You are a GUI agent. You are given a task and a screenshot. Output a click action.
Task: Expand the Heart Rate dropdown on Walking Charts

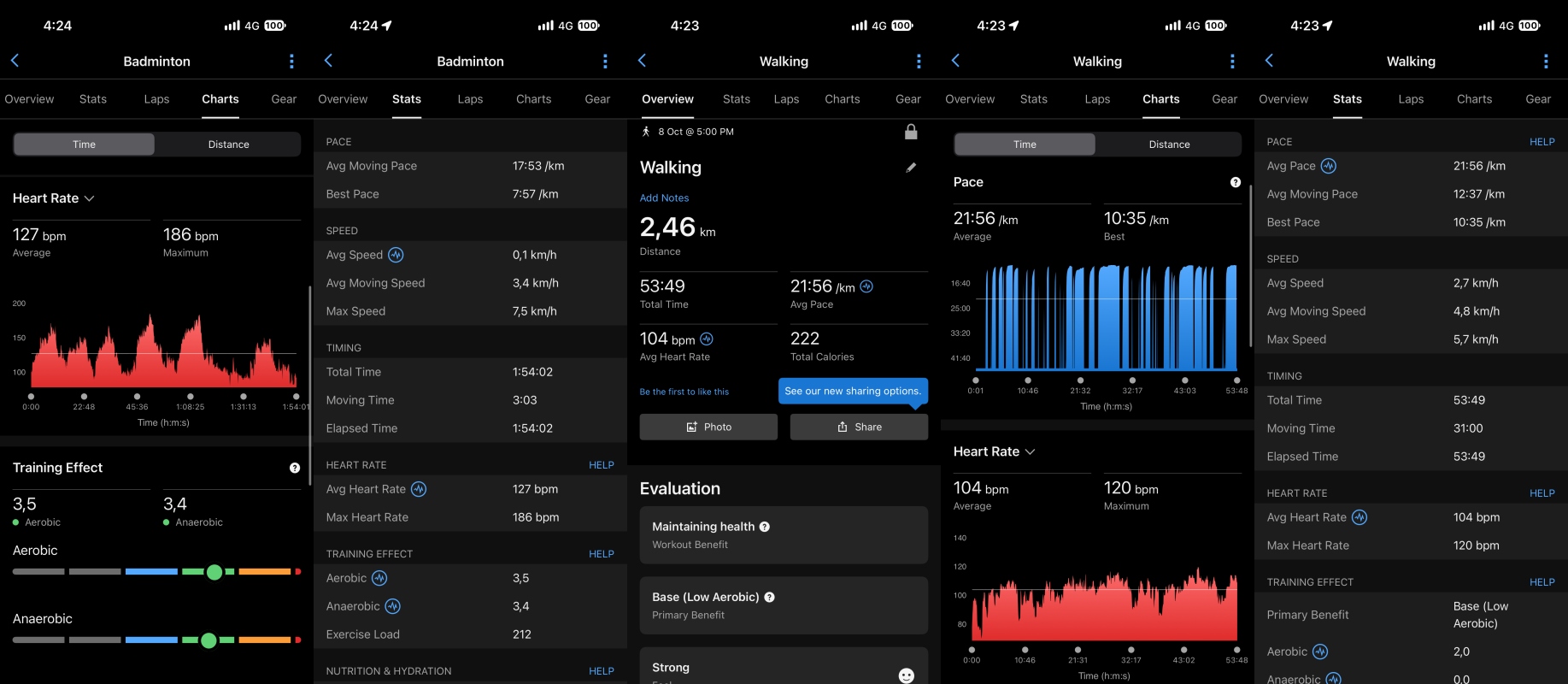click(x=995, y=451)
